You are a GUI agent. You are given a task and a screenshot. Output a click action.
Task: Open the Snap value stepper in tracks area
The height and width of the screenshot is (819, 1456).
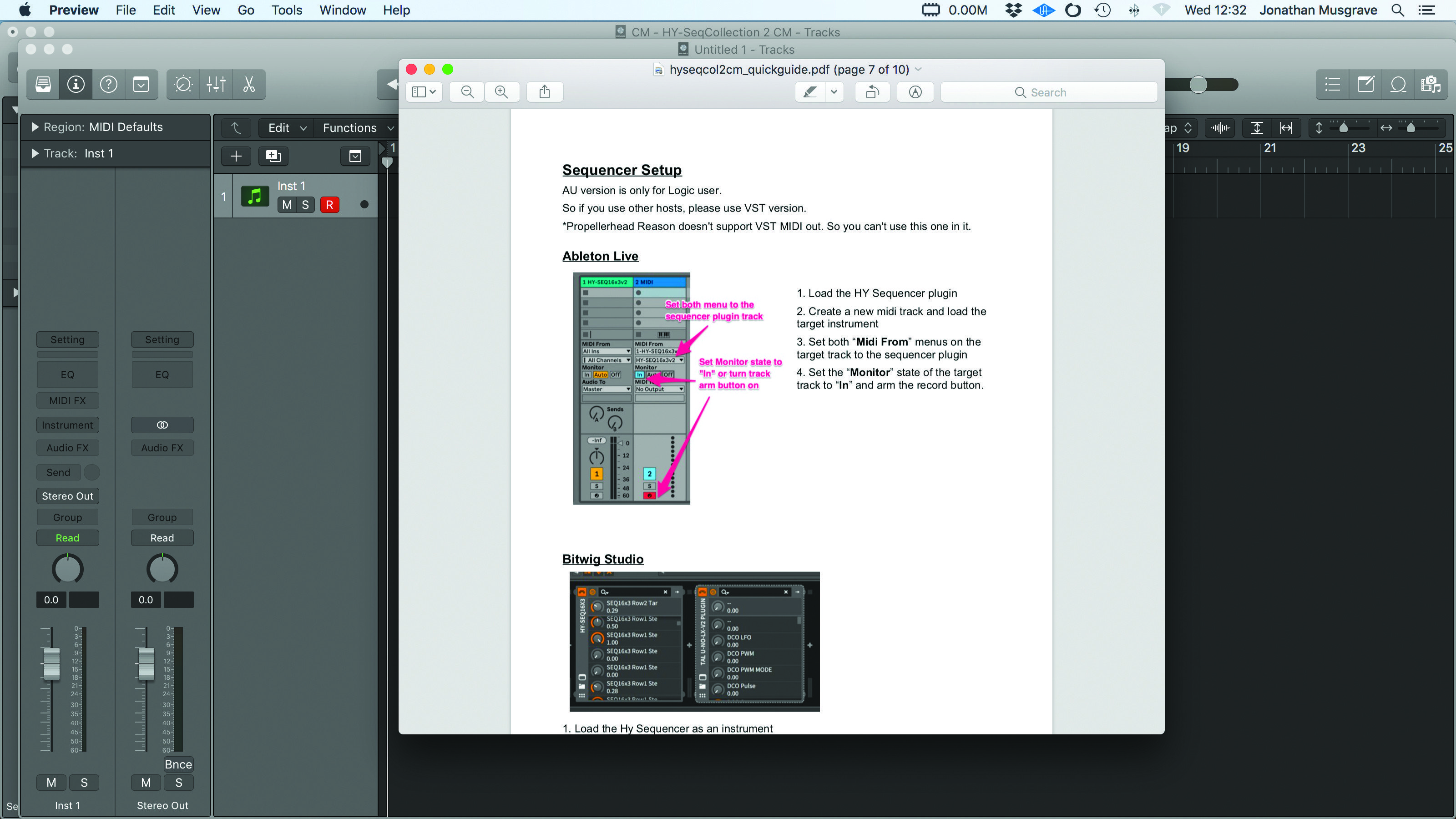(x=1188, y=128)
